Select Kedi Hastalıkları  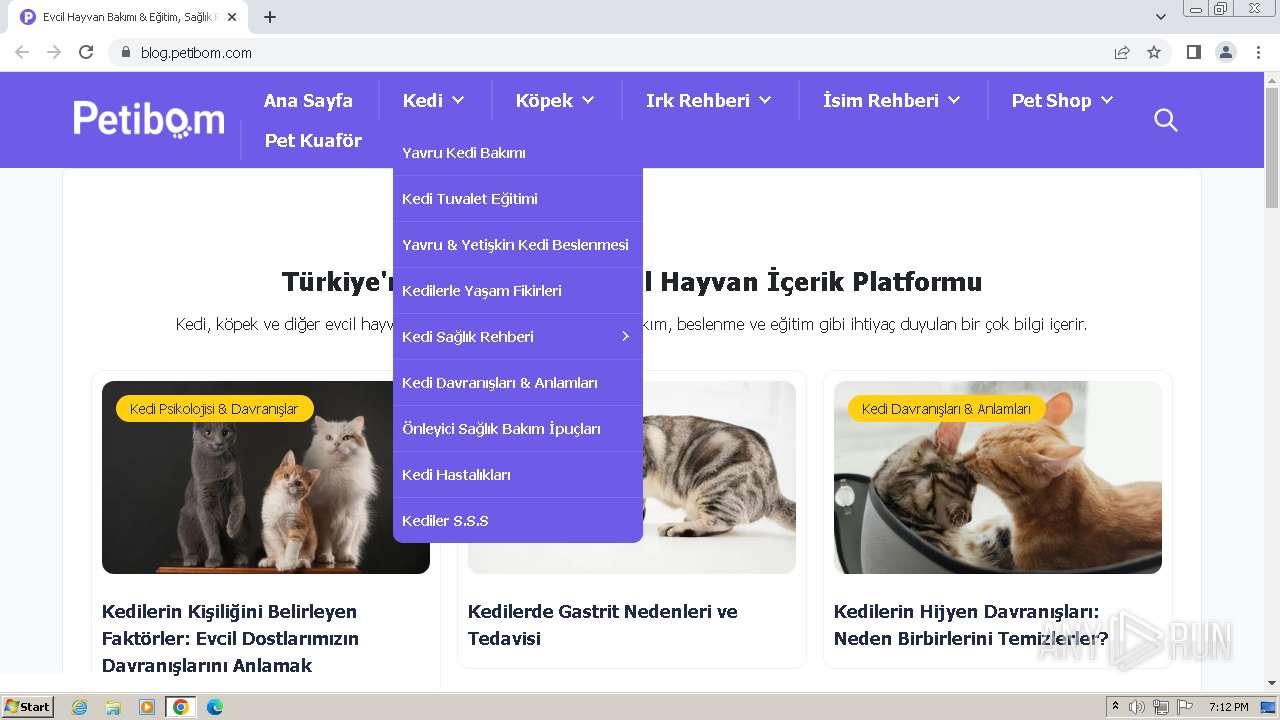[518, 475]
